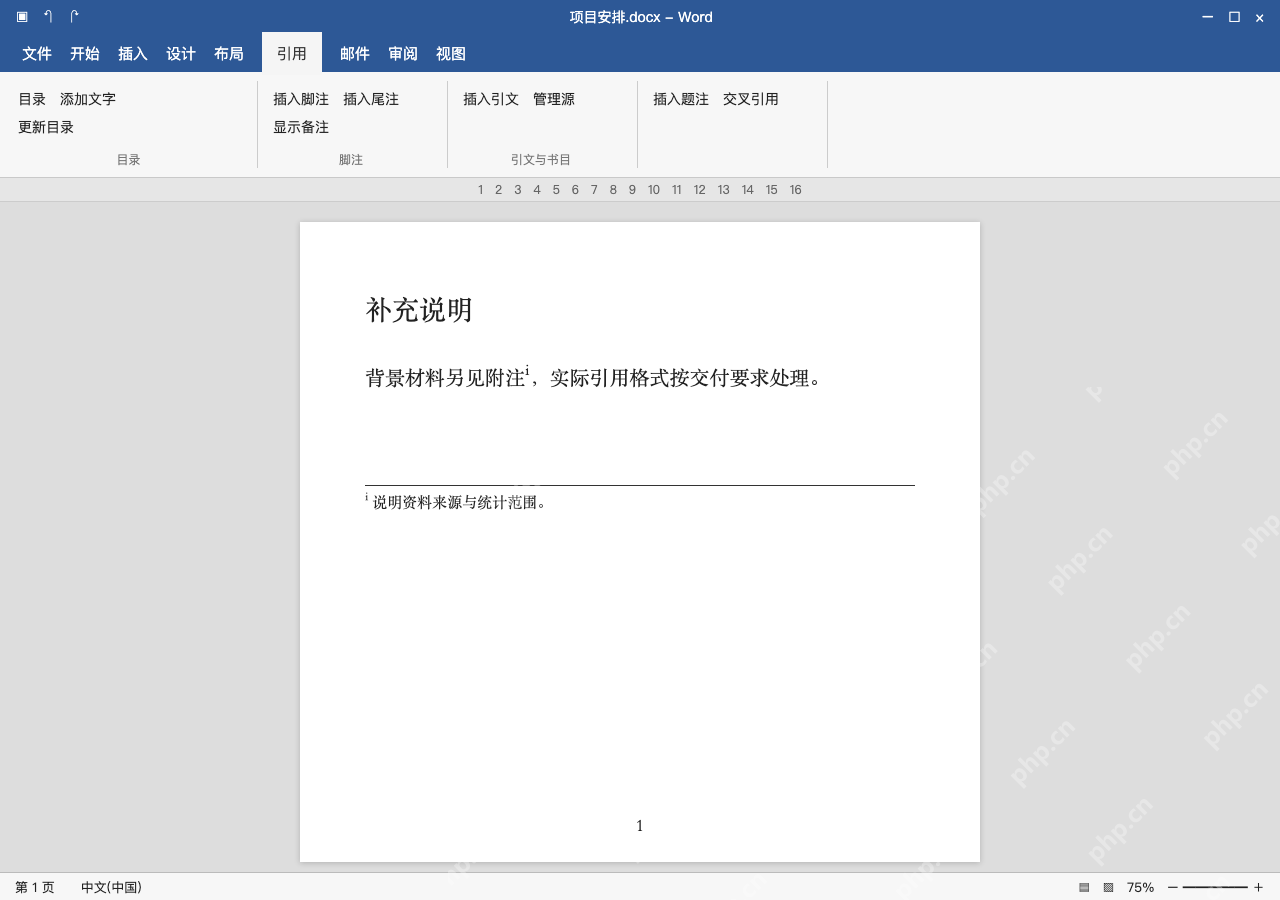Image resolution: width=1280 pixels, height=900 pixels.
Task: Click the save icon in title bar
Action: coord(22,17)
